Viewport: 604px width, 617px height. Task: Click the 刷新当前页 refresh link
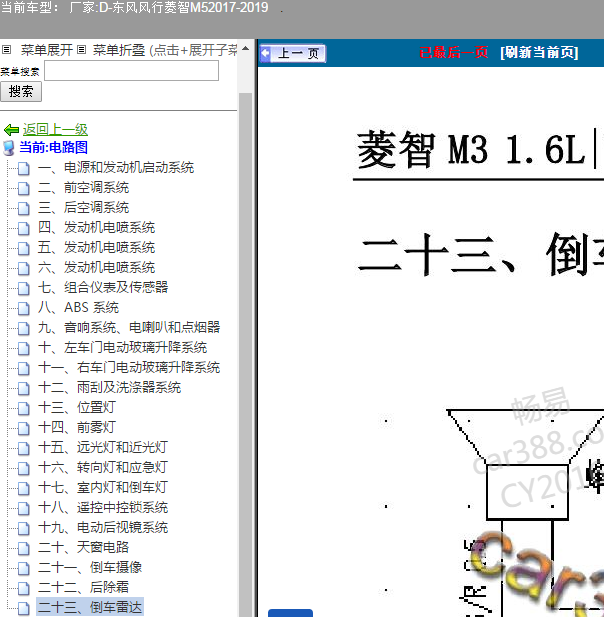tap(539, 52)
